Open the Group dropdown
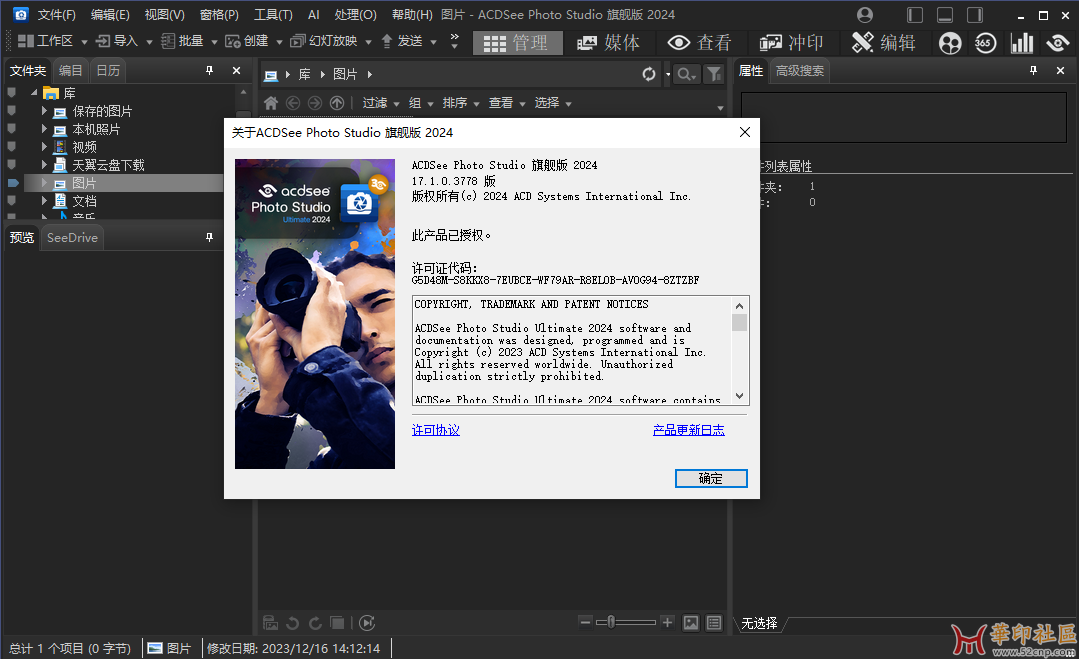 420,103
